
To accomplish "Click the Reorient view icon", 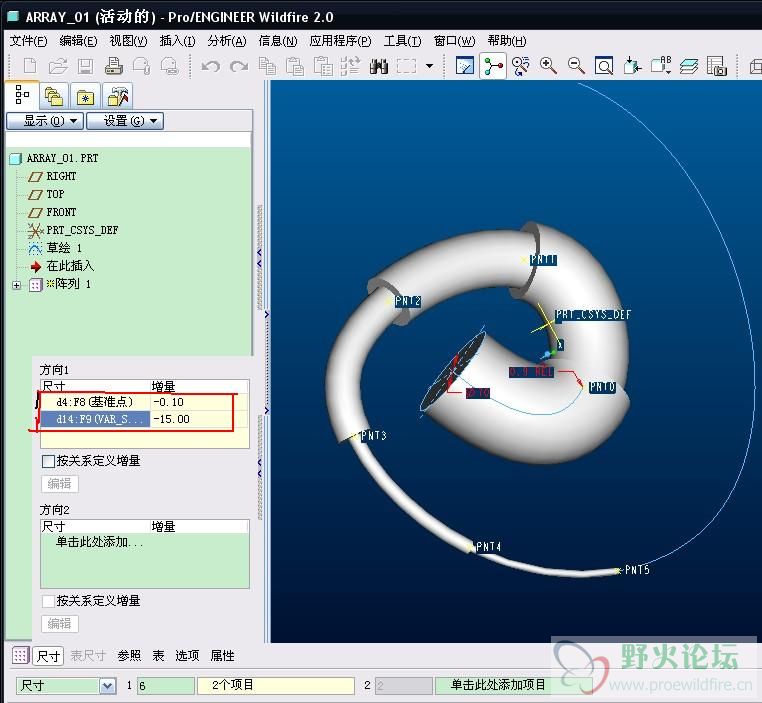I will coord(632,66).
